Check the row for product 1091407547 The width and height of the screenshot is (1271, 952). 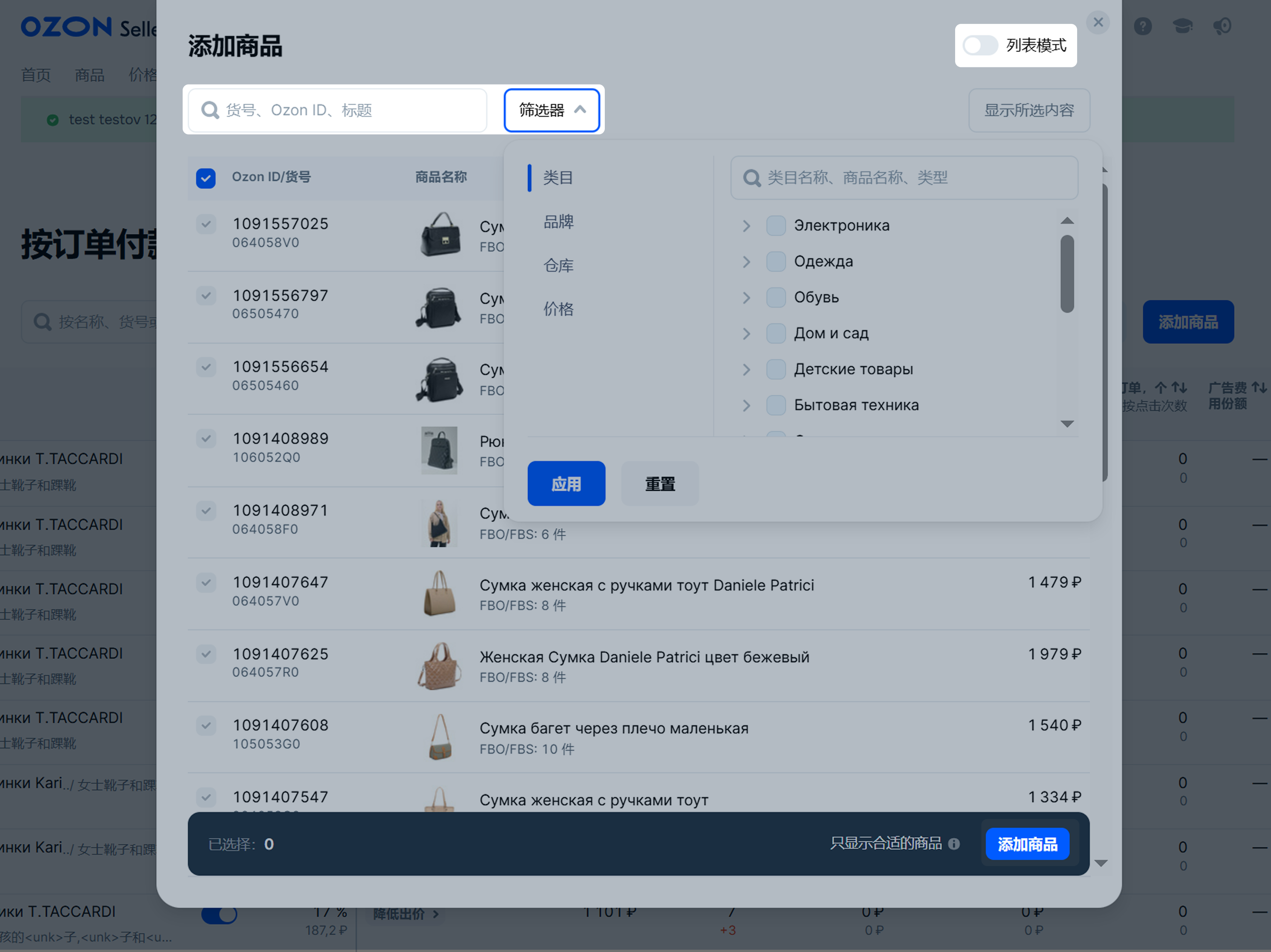[206, 797]
